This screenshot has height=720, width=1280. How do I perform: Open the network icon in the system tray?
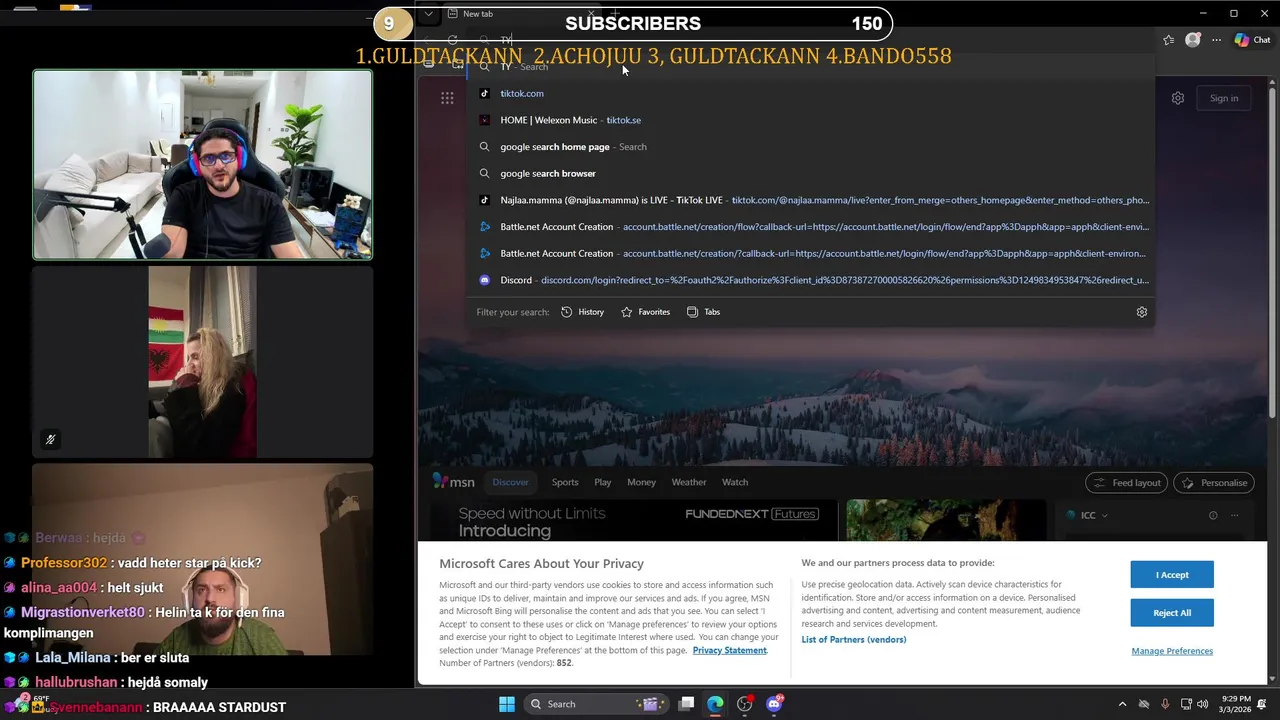coord(1186,704)
